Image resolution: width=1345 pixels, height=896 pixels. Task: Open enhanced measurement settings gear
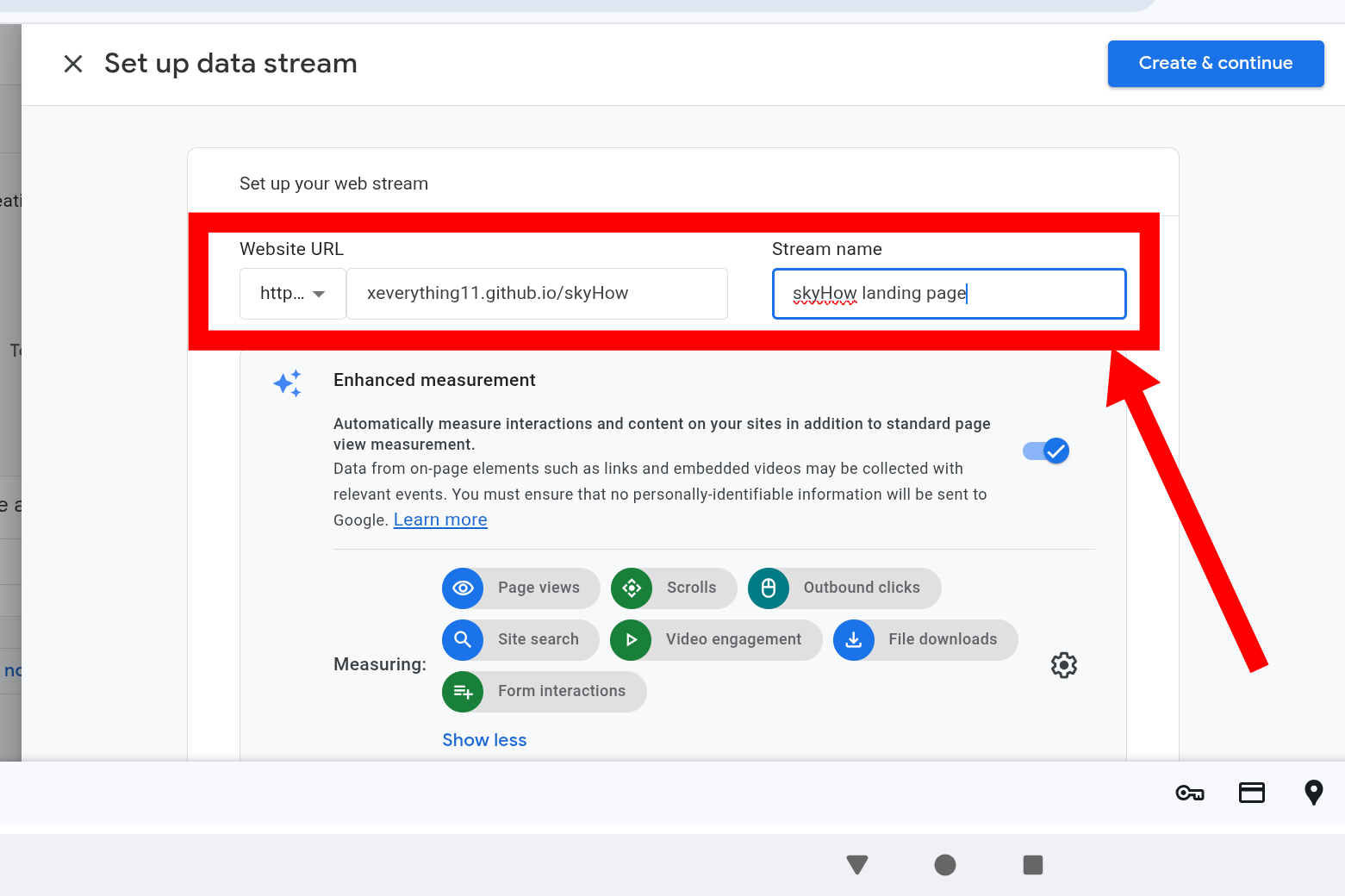[x=1064, y=665]
